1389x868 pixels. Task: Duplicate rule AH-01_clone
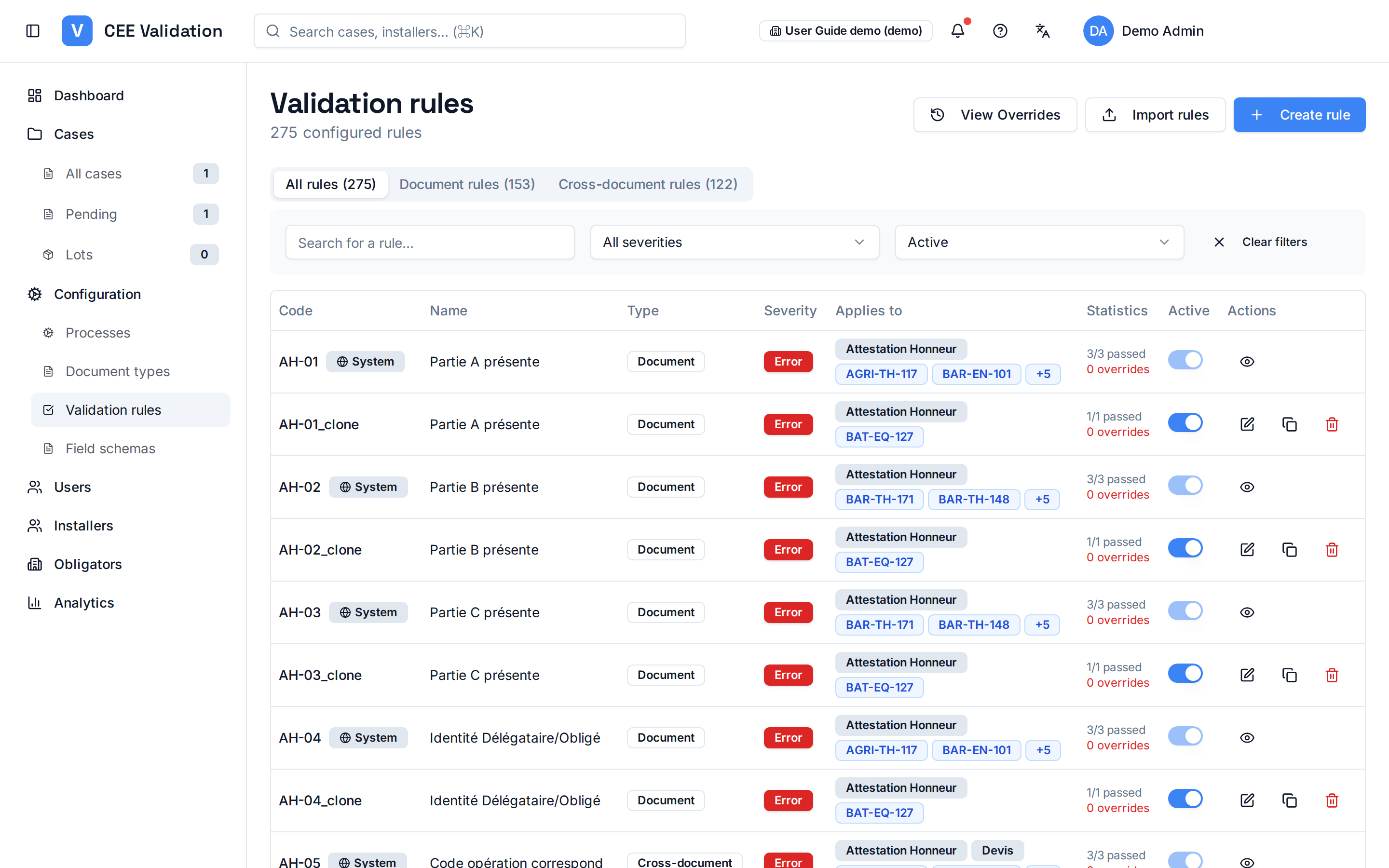pyautogui.click(x=1289, y=424)
